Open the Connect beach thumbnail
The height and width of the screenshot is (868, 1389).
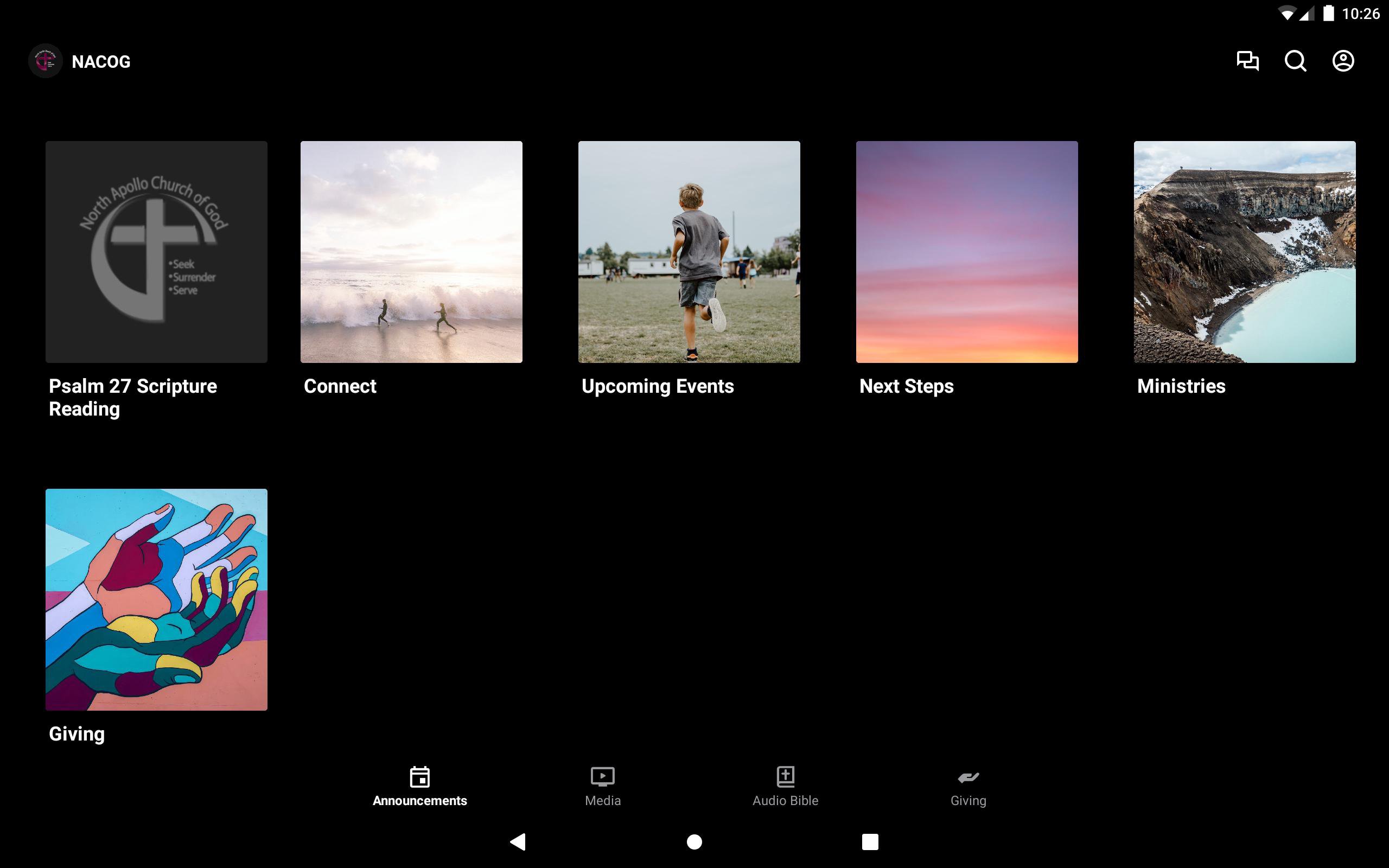pyautogui.click(x=411, y=252)
